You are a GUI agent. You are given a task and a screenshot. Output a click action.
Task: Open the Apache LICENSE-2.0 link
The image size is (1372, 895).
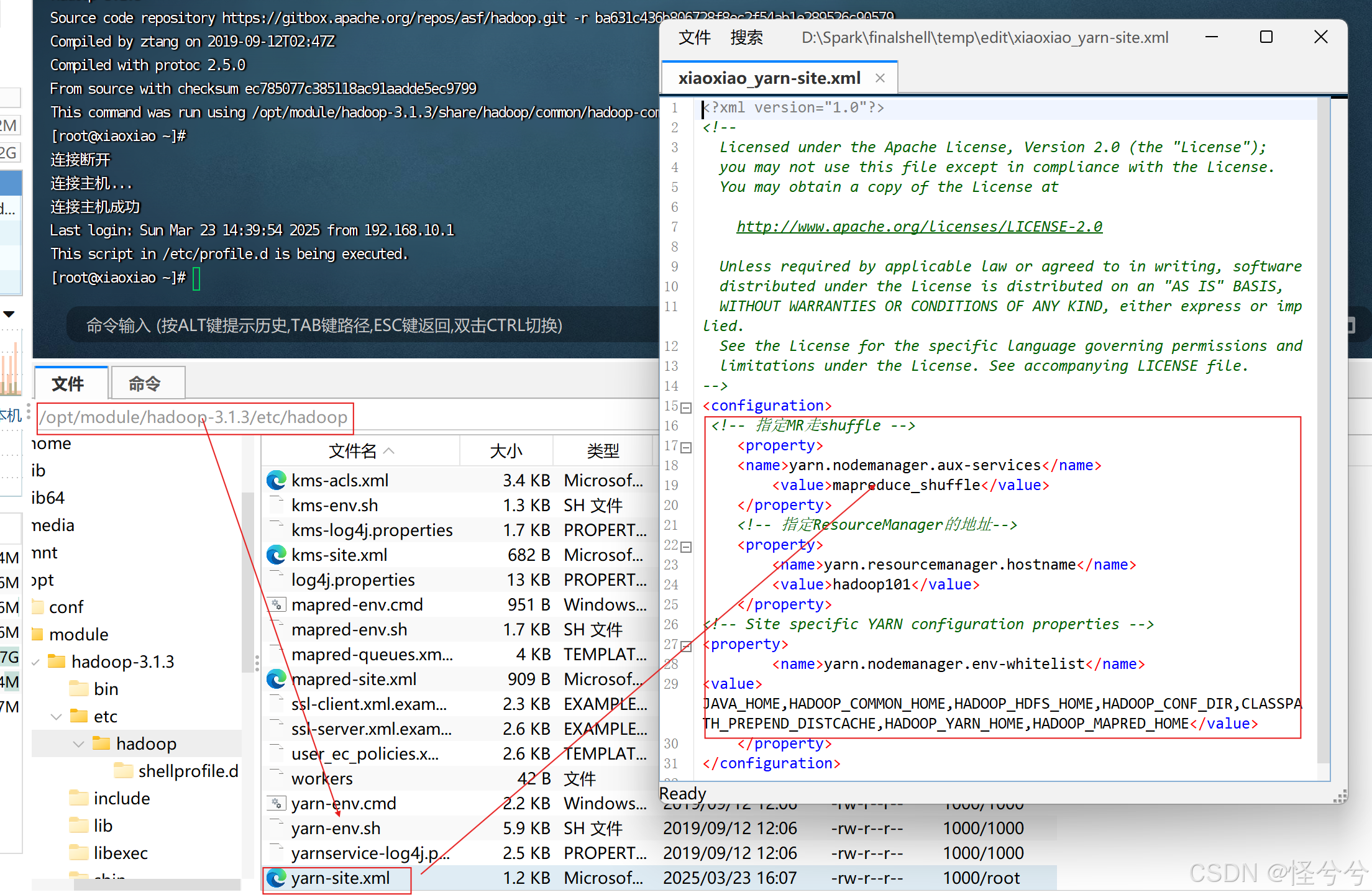pyautogui.click(x=919, y=227)
